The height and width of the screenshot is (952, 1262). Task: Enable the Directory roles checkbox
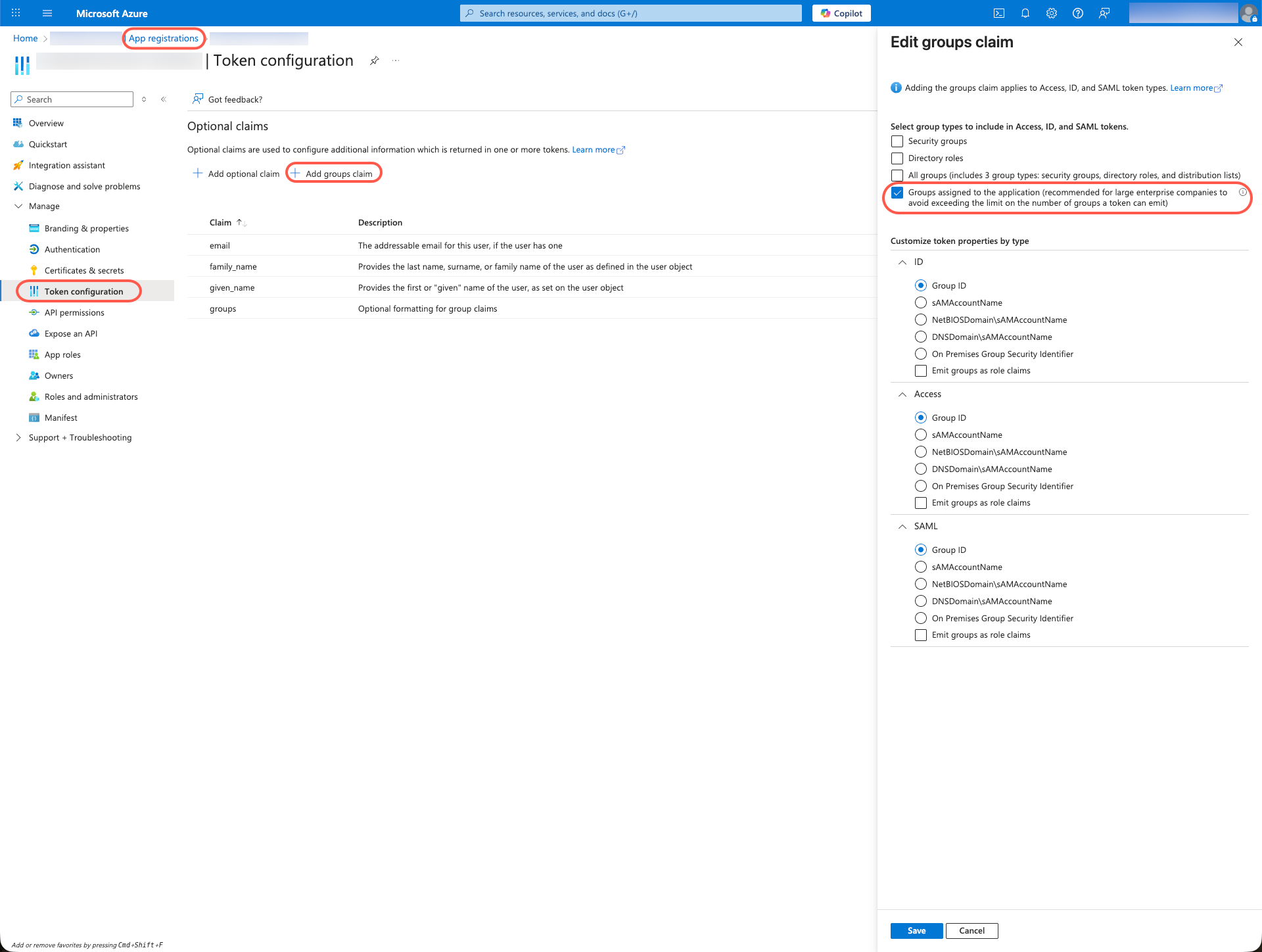point(897,158)
